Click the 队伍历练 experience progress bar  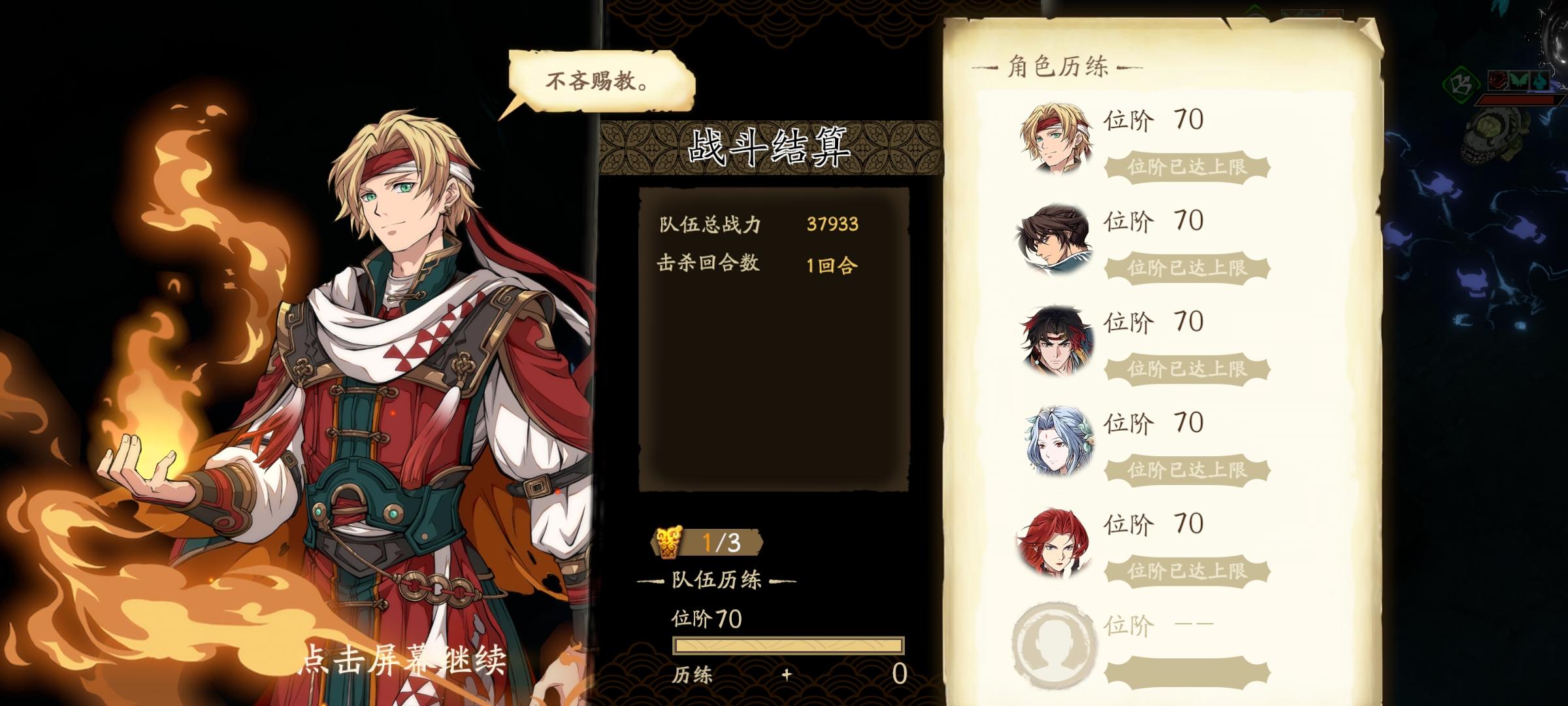pyautogui.click(x=789, y=646)
